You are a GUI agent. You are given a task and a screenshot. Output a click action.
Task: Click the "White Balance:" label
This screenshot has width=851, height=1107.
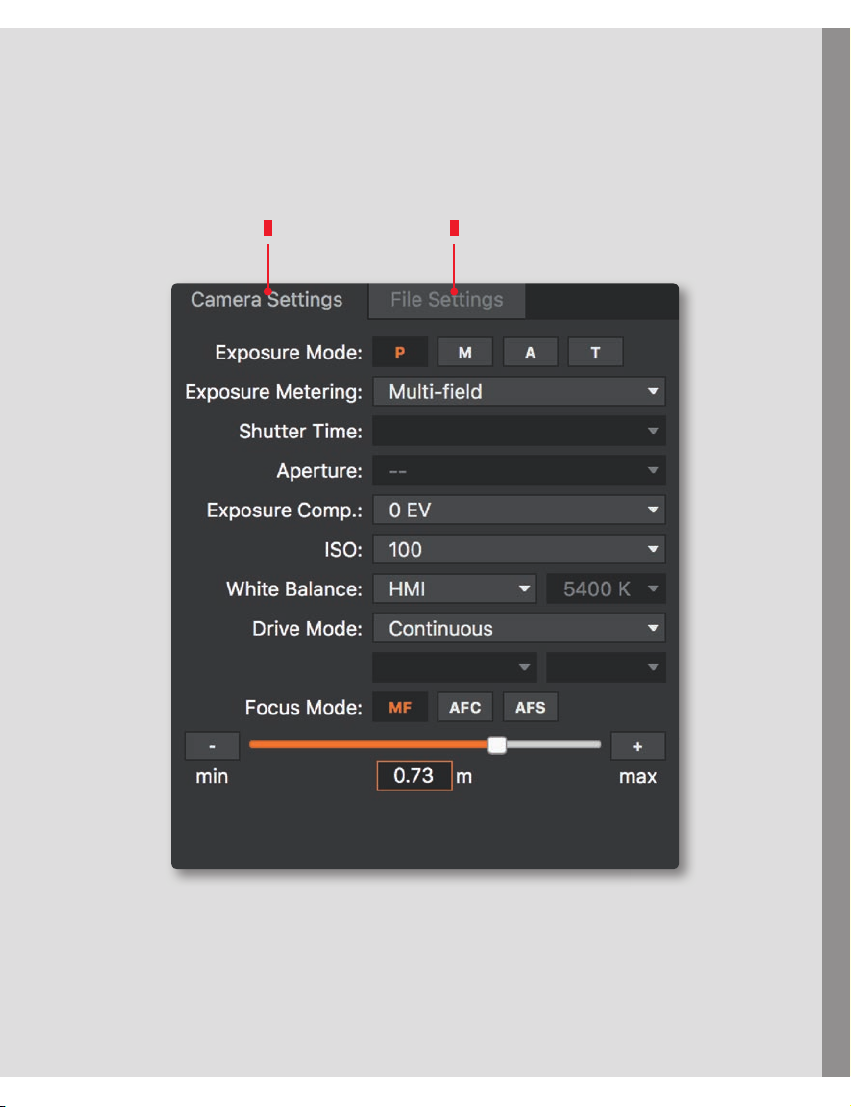pyautogui.click(x=294, y=590)
